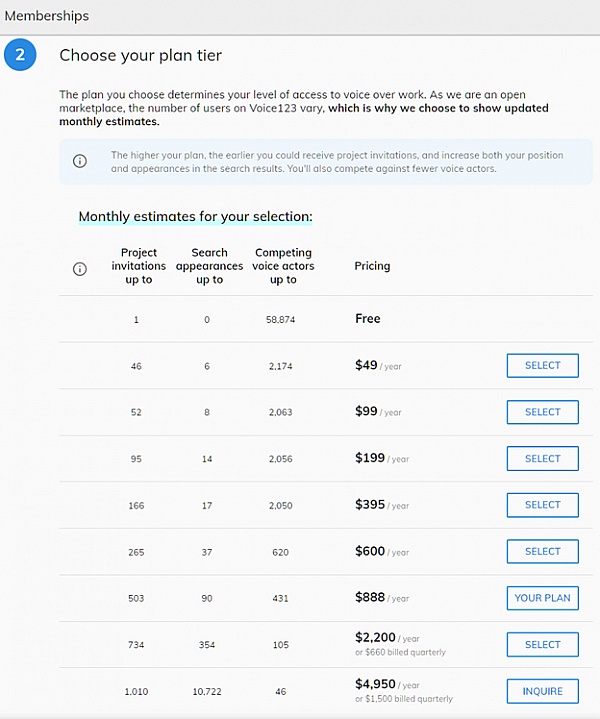Screen dimensions: 600x719
Task: Click the Memberships header title
Action: click(46, 16)
